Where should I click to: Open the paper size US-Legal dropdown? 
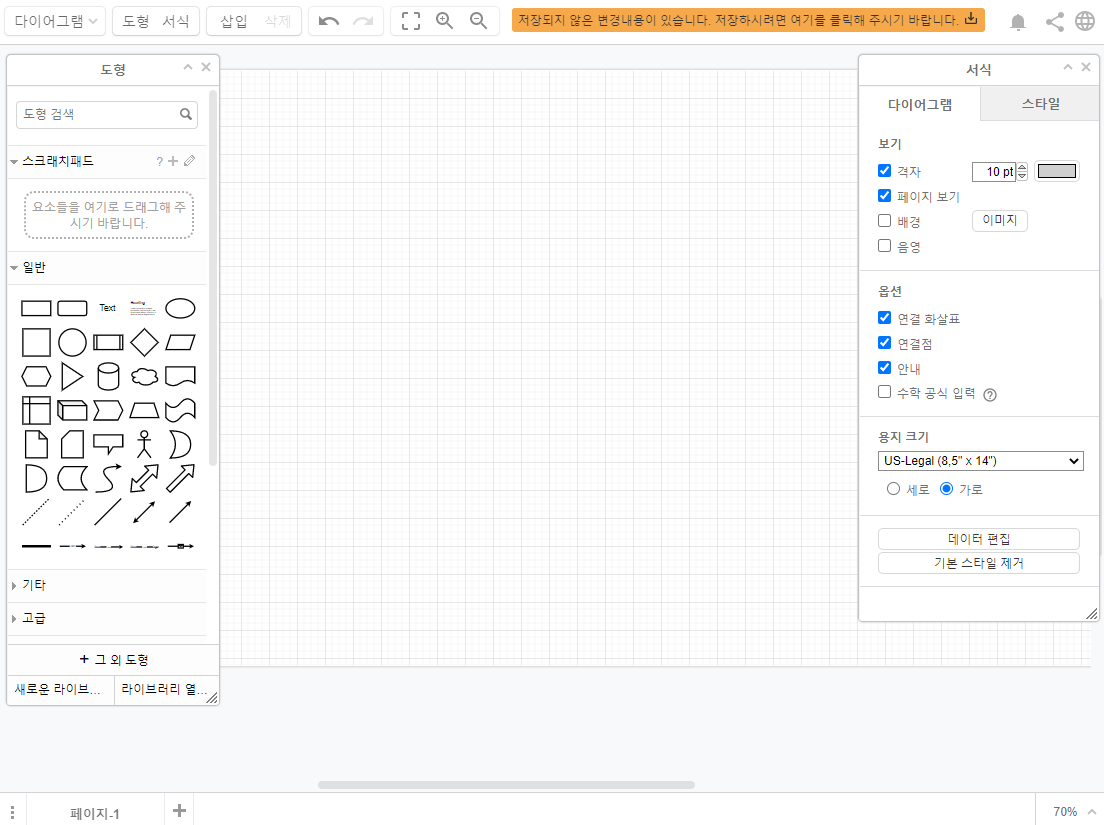click(x=980, y=461)
